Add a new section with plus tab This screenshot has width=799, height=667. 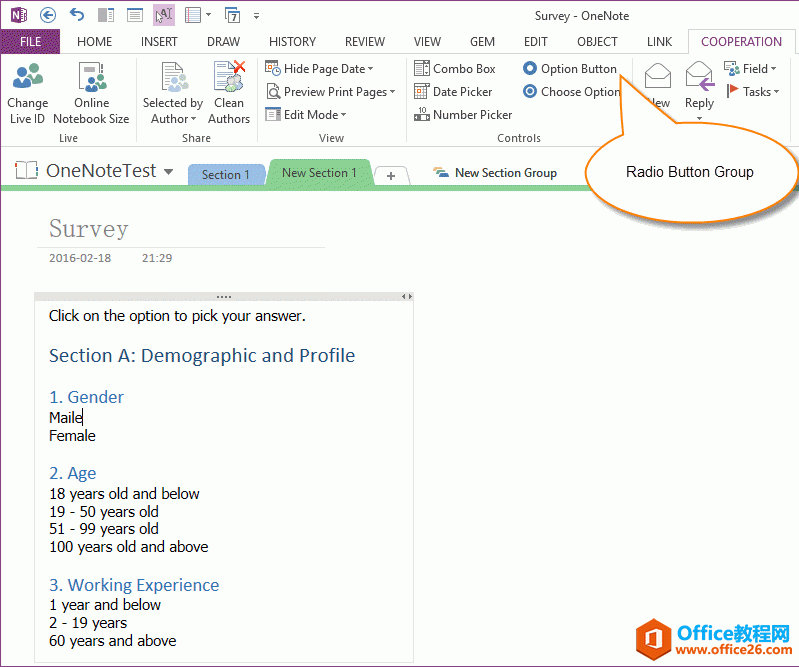(x=391, y=176)
